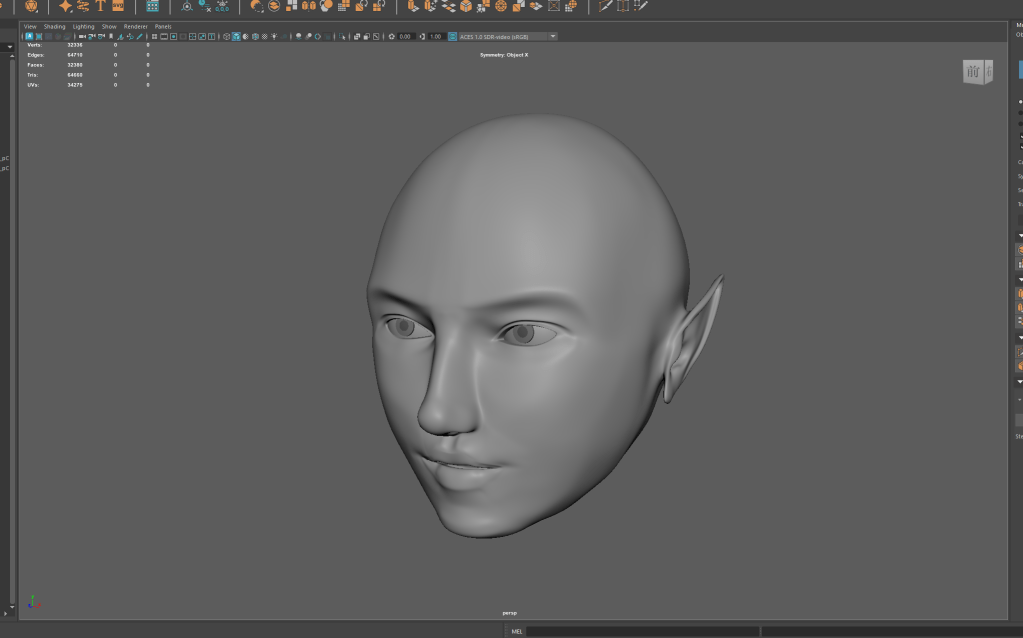Open the View menu in the viewport panel

point(30,27)
